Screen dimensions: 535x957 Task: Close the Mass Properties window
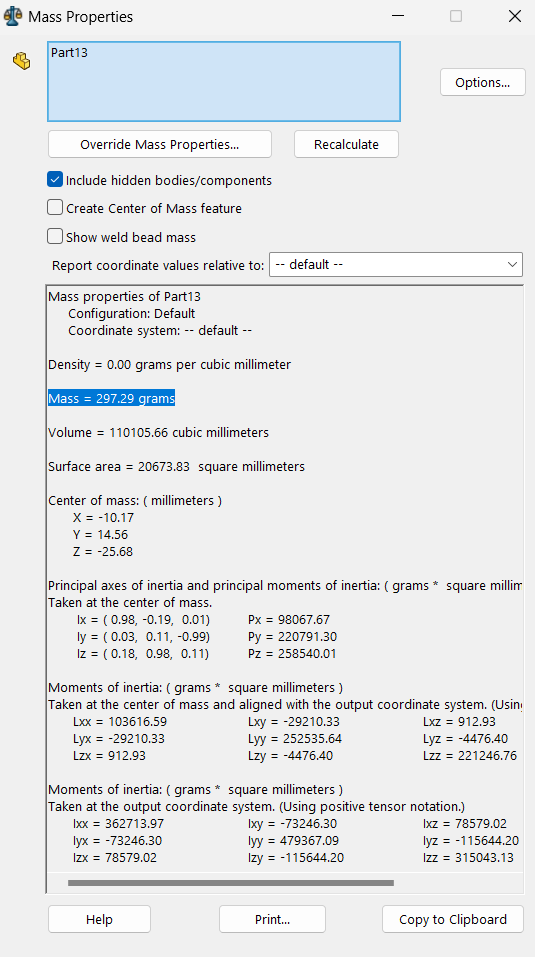[x=514, y=16]
